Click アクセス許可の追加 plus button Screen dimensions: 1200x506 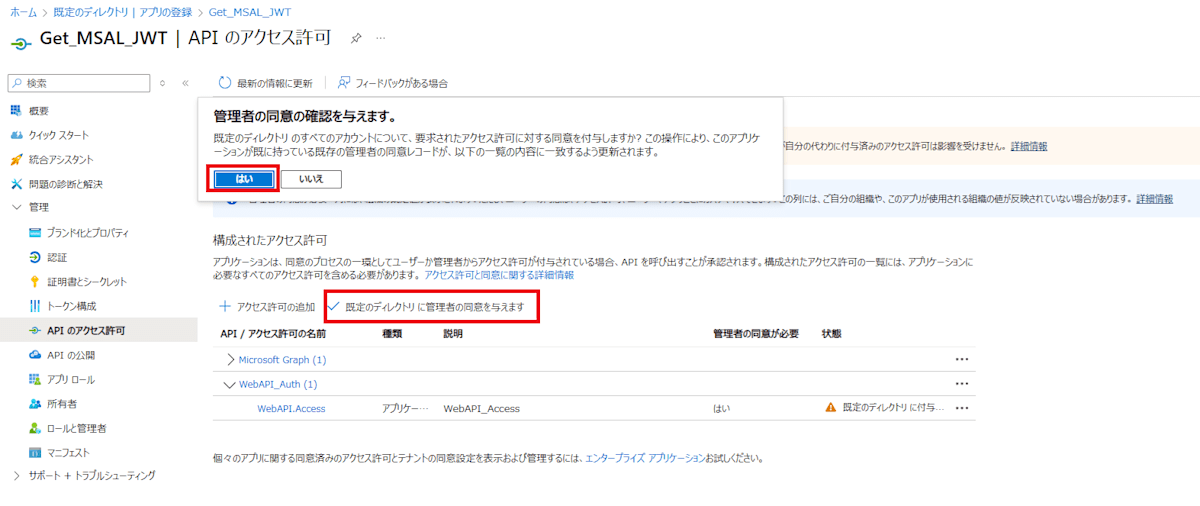point(267,307)
